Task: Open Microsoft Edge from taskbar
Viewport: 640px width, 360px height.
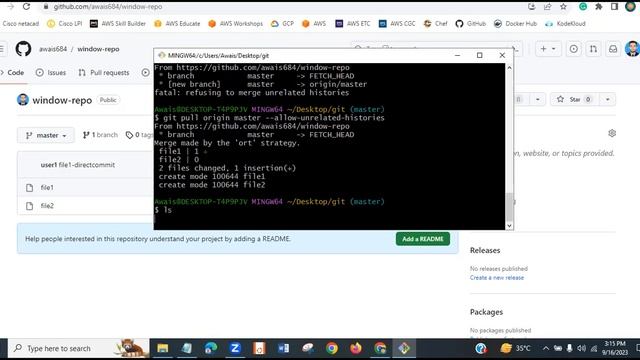Action: [x=211, y=348]
